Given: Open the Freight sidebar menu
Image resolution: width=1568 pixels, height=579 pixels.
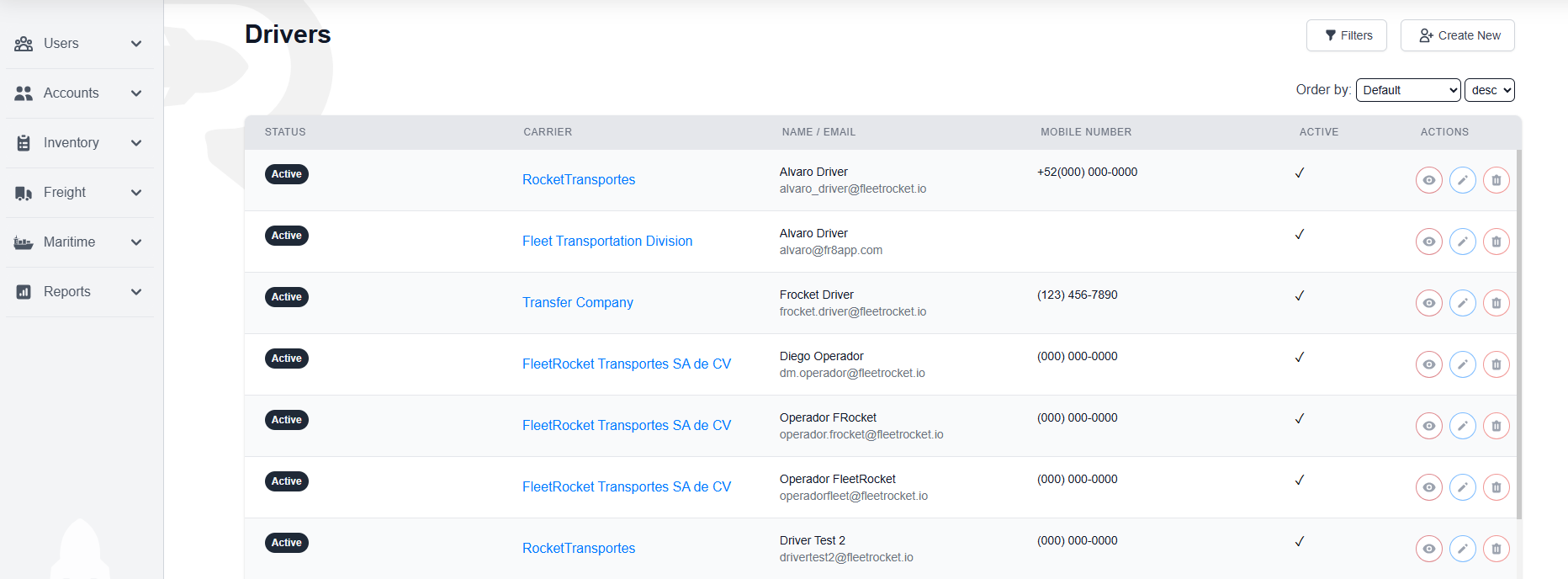Looking at the screenshot, I should click(80, 193).
